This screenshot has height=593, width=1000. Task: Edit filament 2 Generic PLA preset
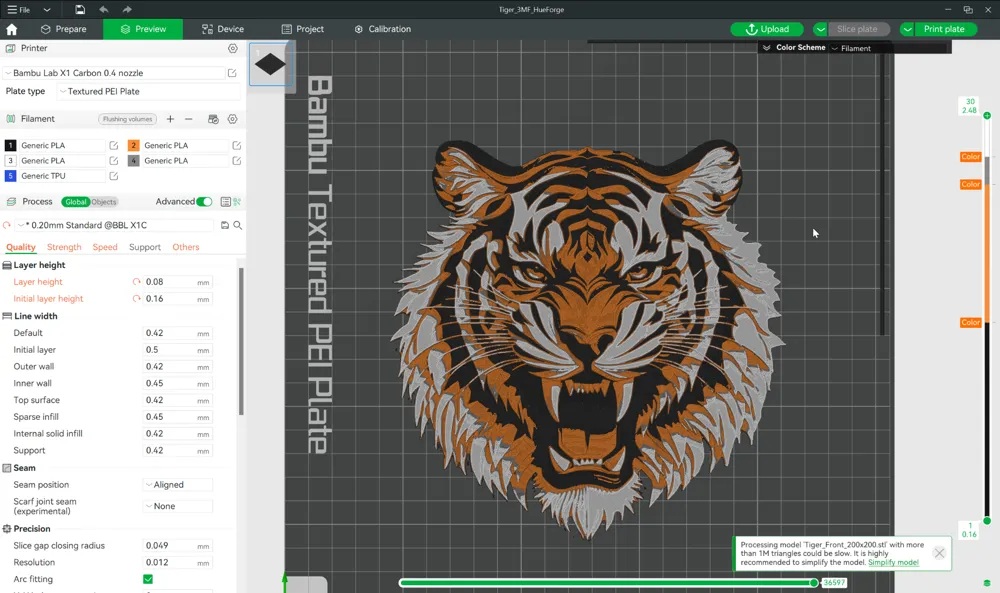coord(237,145)
